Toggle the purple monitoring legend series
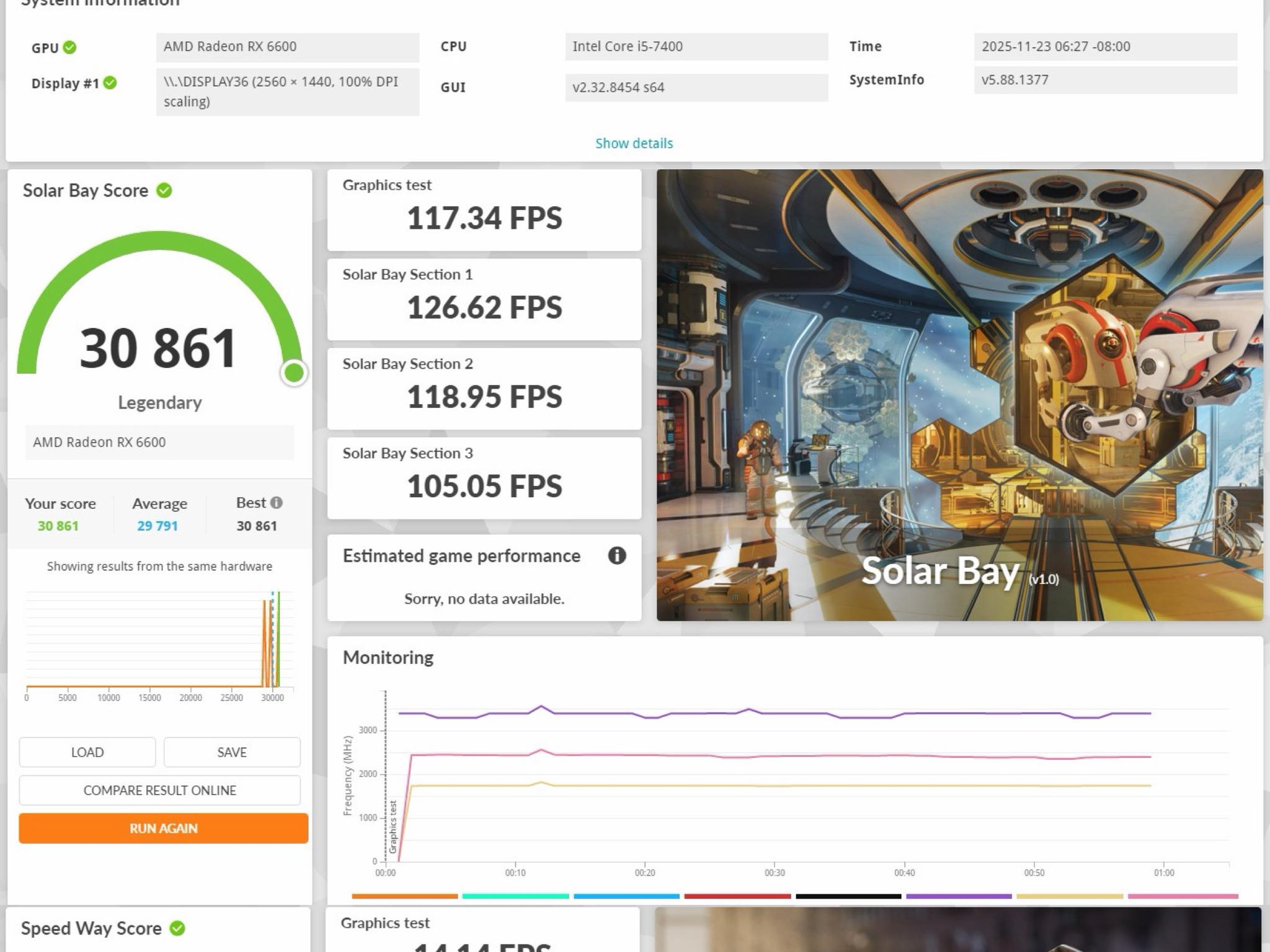The height and width of the screenshot is (952, 1270). pyautogui.click(x=959, y=896)
